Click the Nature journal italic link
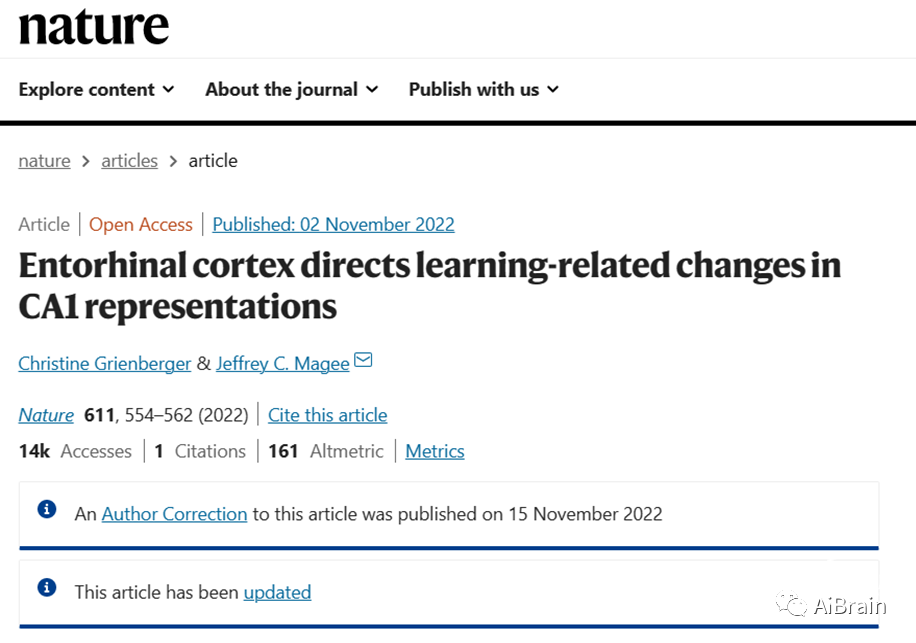 (46, 415)
